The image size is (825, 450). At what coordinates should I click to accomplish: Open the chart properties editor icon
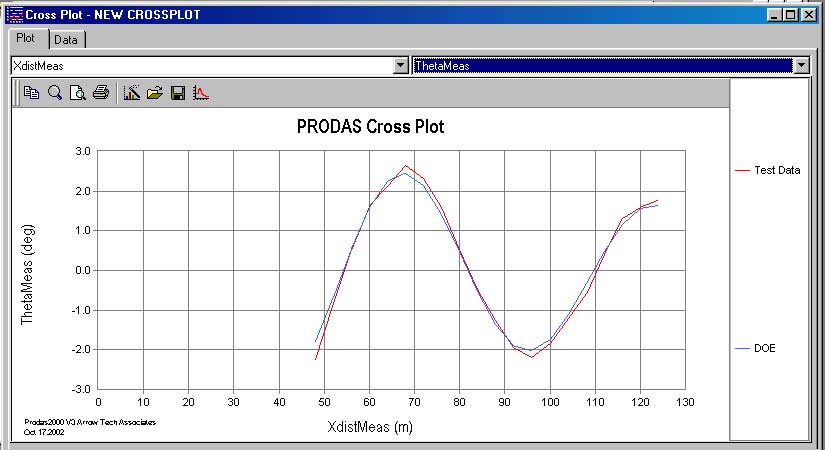coord(131,93)
